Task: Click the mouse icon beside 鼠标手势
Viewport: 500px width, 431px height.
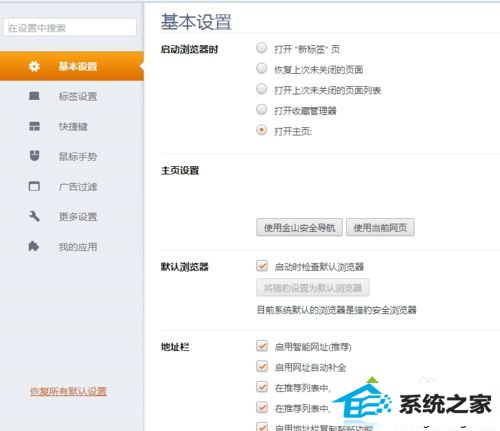Action: [x=34, y=156]
